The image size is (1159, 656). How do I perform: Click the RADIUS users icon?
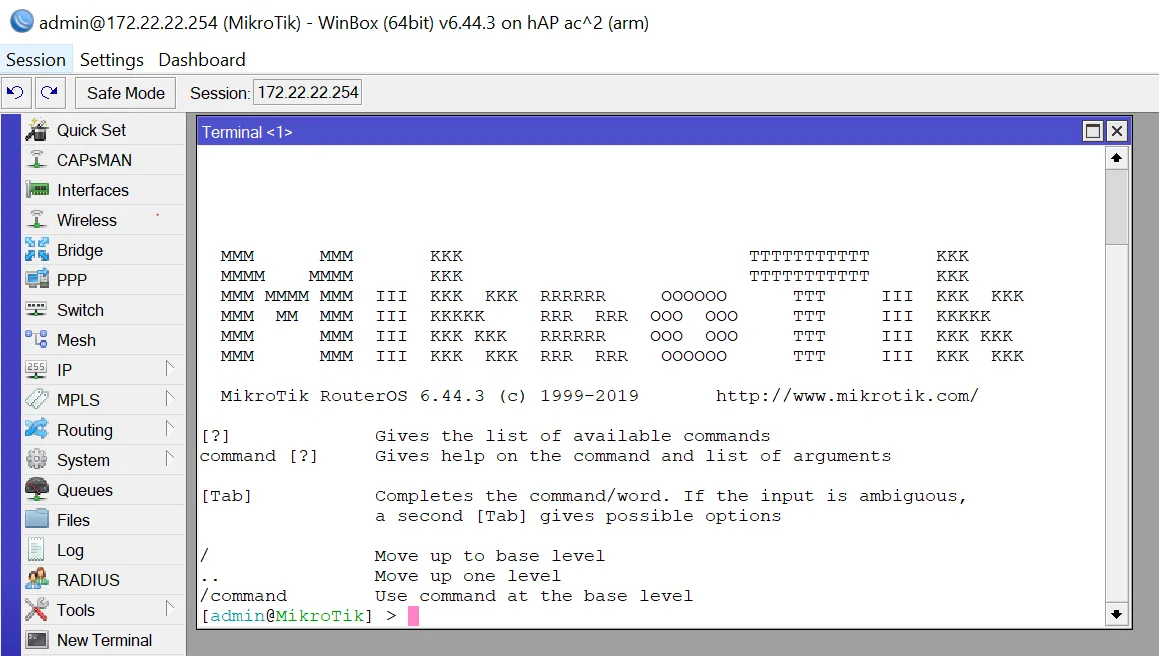coord(37,579)
